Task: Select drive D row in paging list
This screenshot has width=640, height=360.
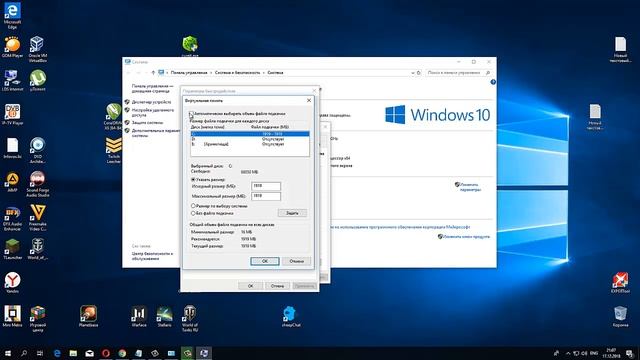Action: (x=250, y=139)
